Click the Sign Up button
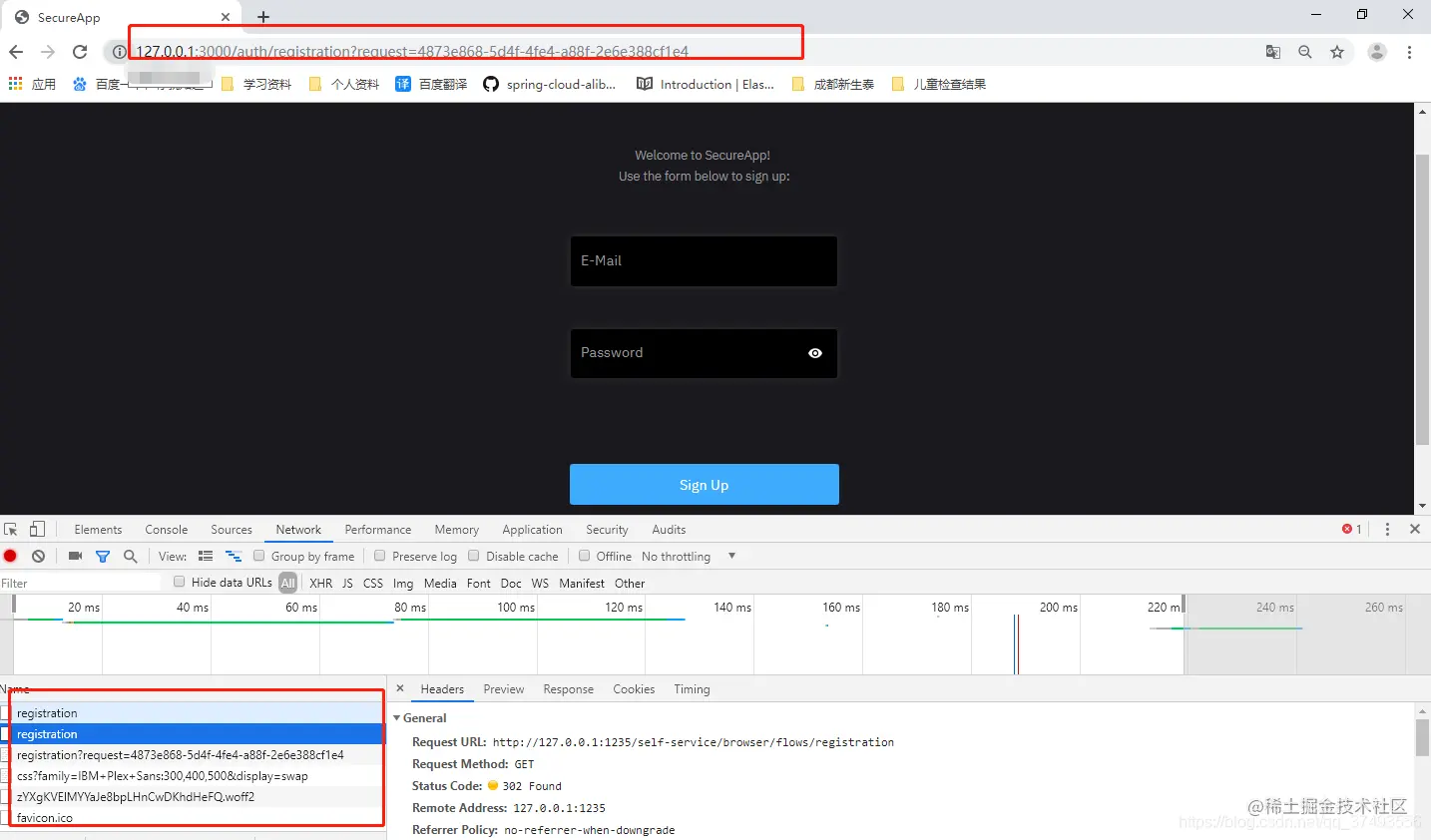The image size is (1431, 840). [704, 484]
